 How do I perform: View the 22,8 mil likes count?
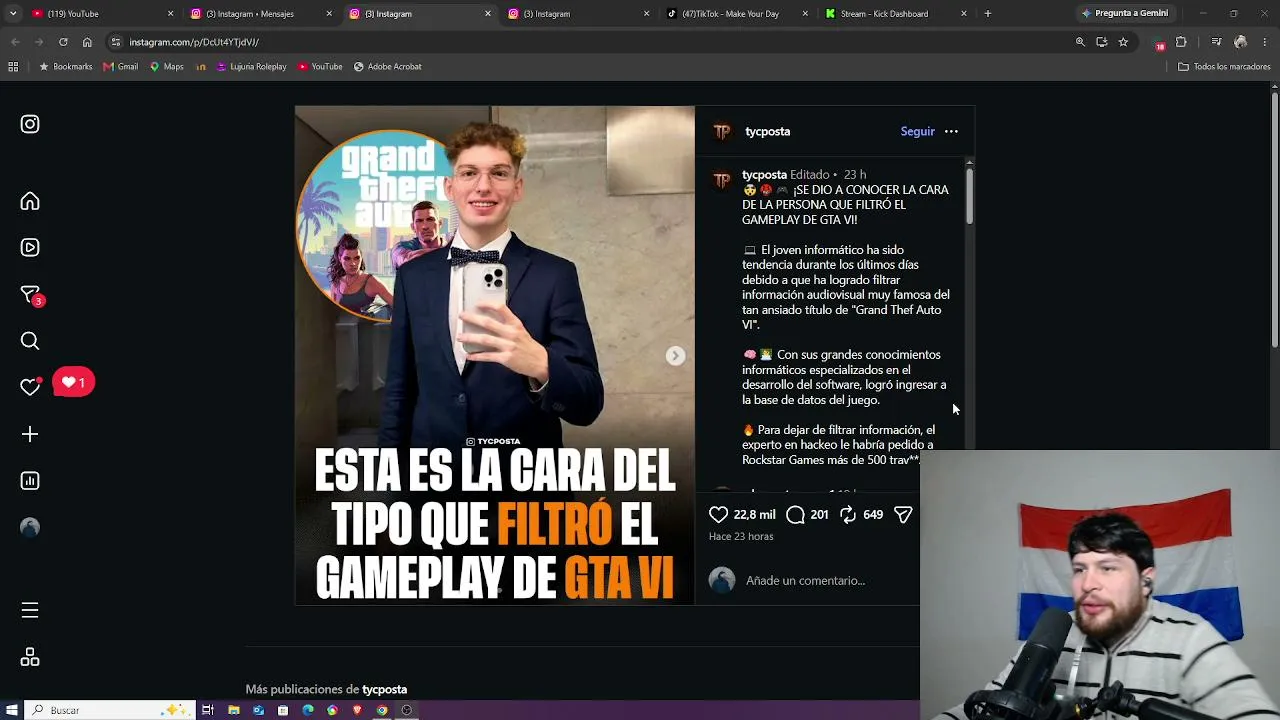(x=754, y=514)
